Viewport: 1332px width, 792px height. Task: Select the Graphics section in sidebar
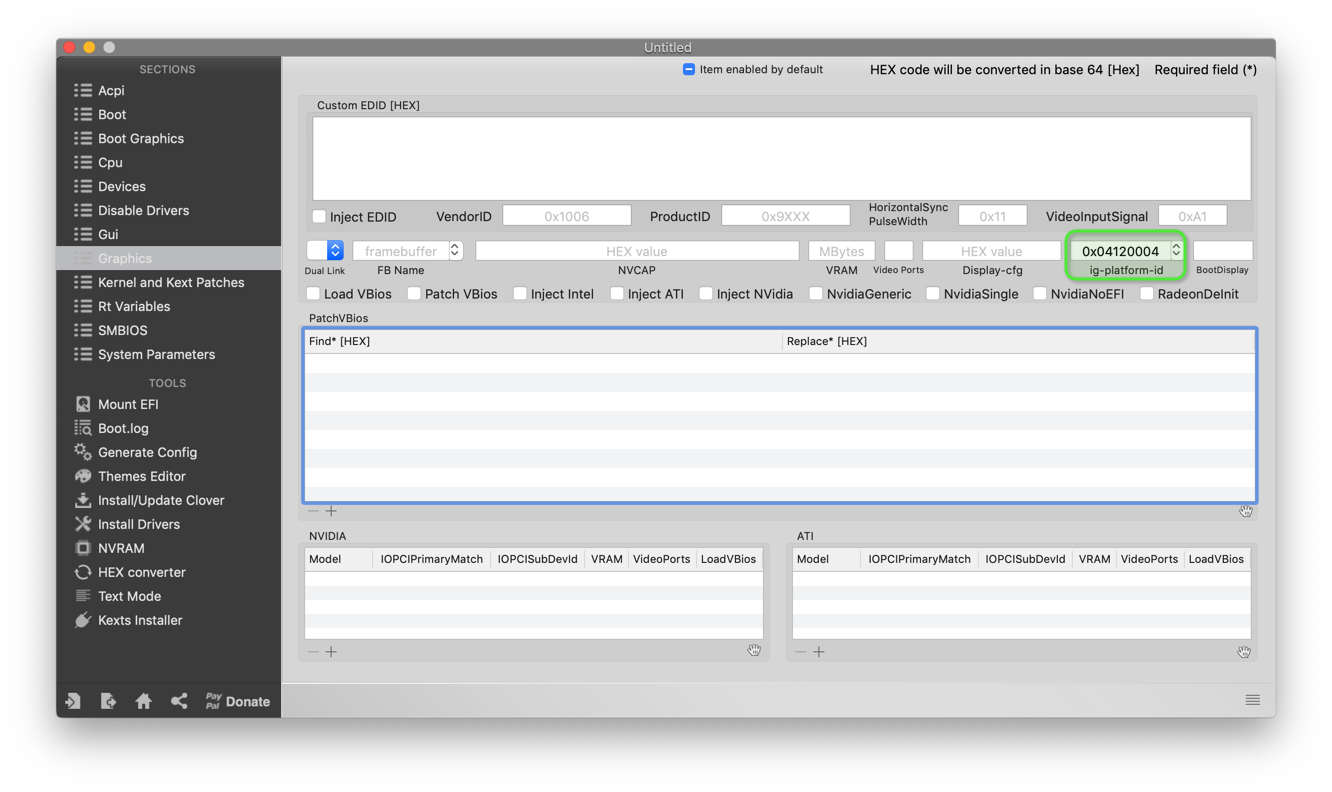[169, 258]
